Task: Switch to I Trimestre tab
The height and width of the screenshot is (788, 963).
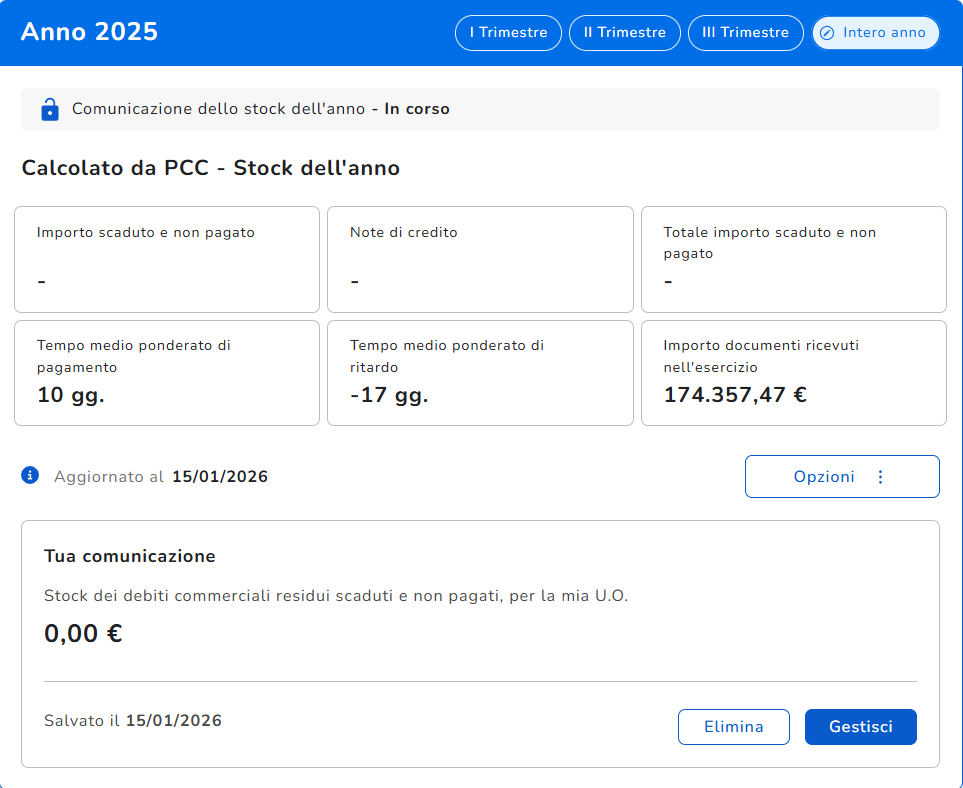Action: 508,33
